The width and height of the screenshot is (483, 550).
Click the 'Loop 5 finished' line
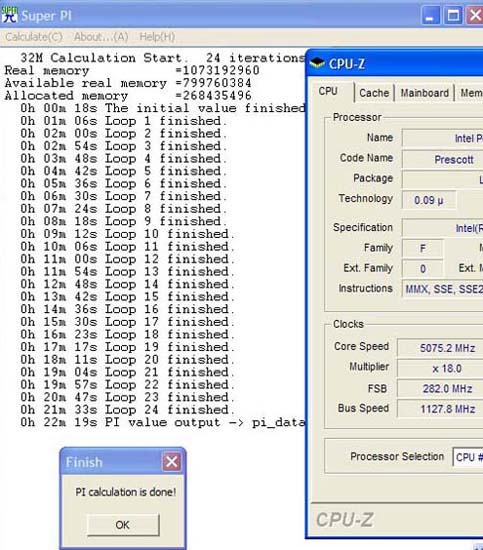click(x=124, y=171)
